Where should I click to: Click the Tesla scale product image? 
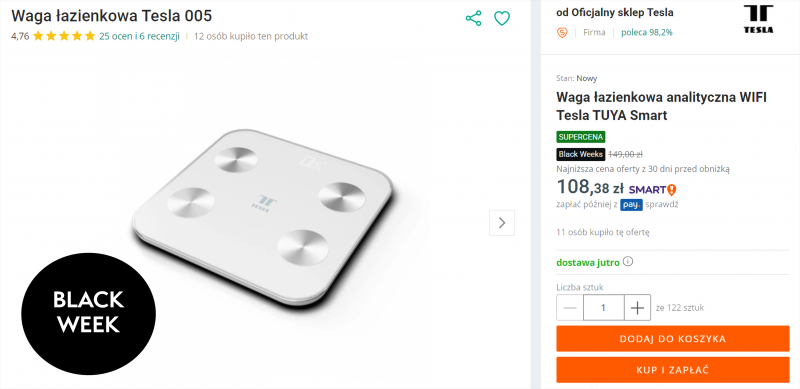tap(264, 217)
